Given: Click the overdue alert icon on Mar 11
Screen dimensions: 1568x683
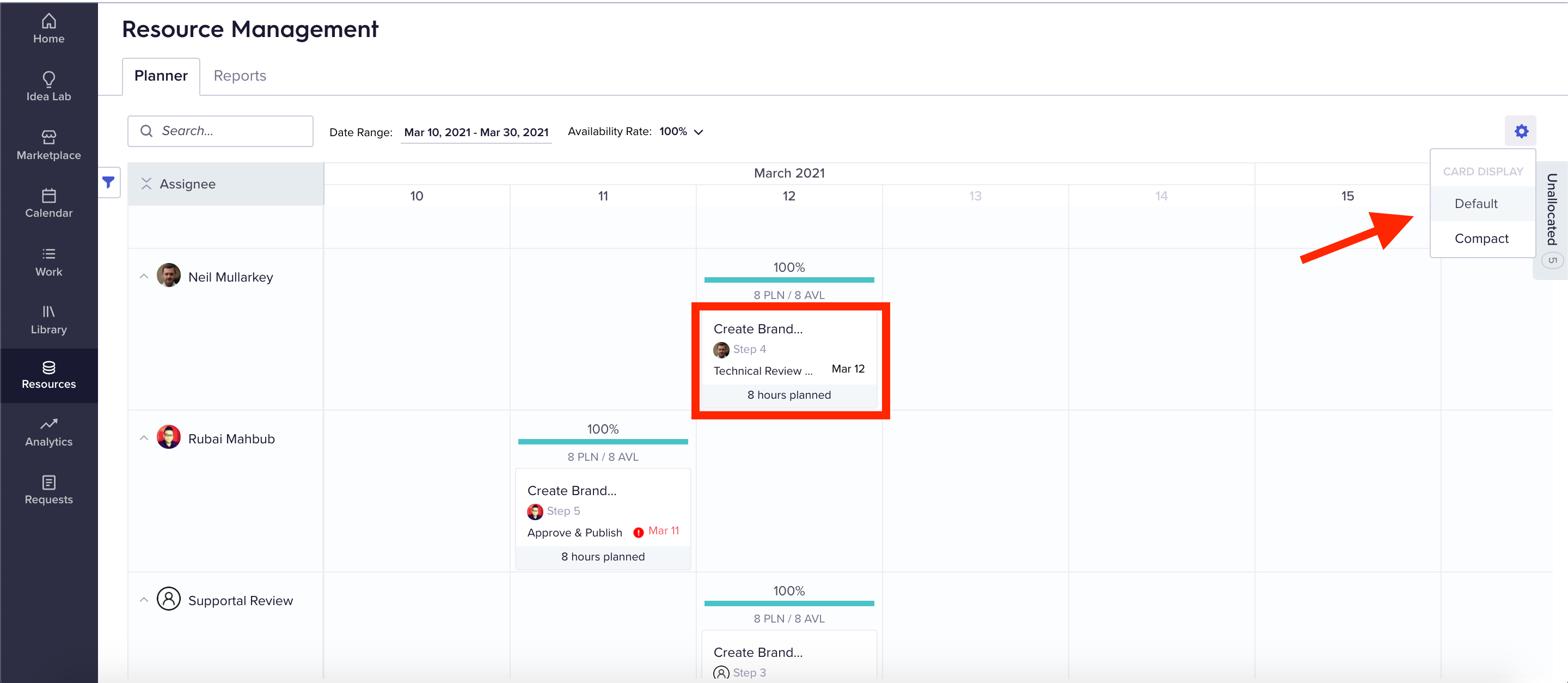Looking at the screenshot, I should pyautogui.click(x=639, y=533).
